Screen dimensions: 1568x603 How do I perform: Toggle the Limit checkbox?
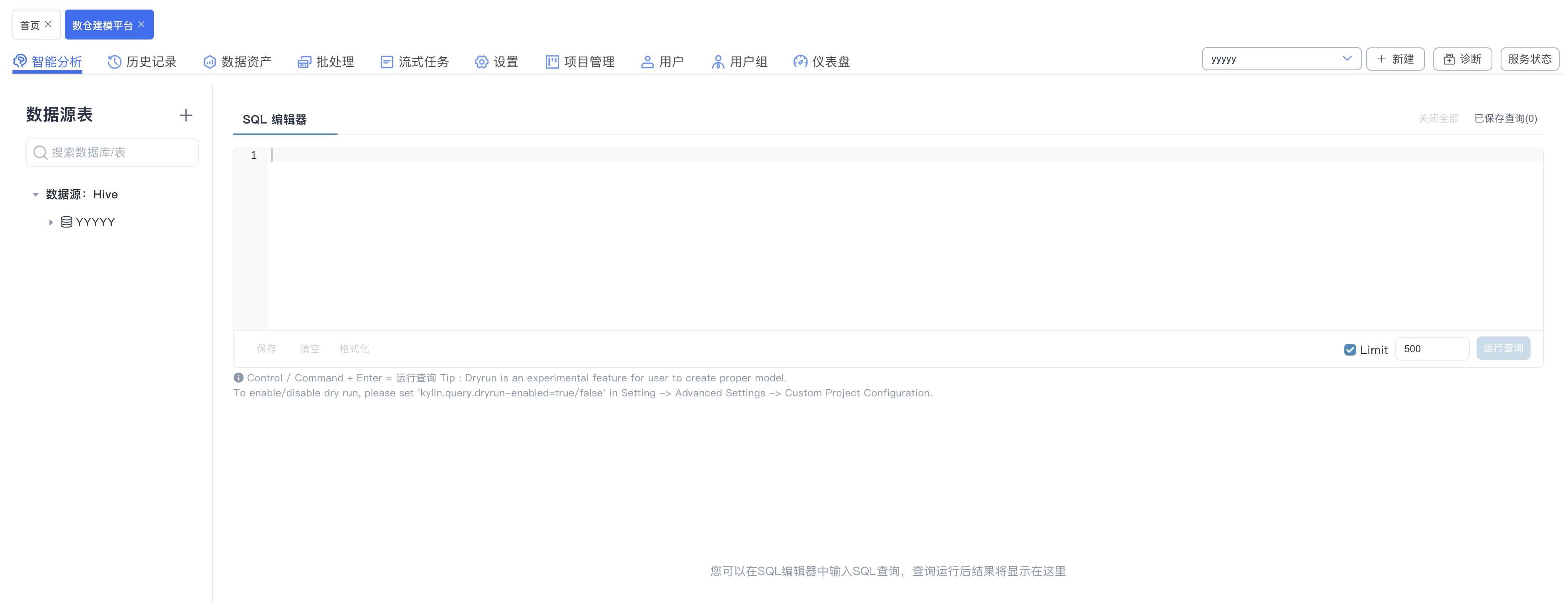coord(1349,350)
